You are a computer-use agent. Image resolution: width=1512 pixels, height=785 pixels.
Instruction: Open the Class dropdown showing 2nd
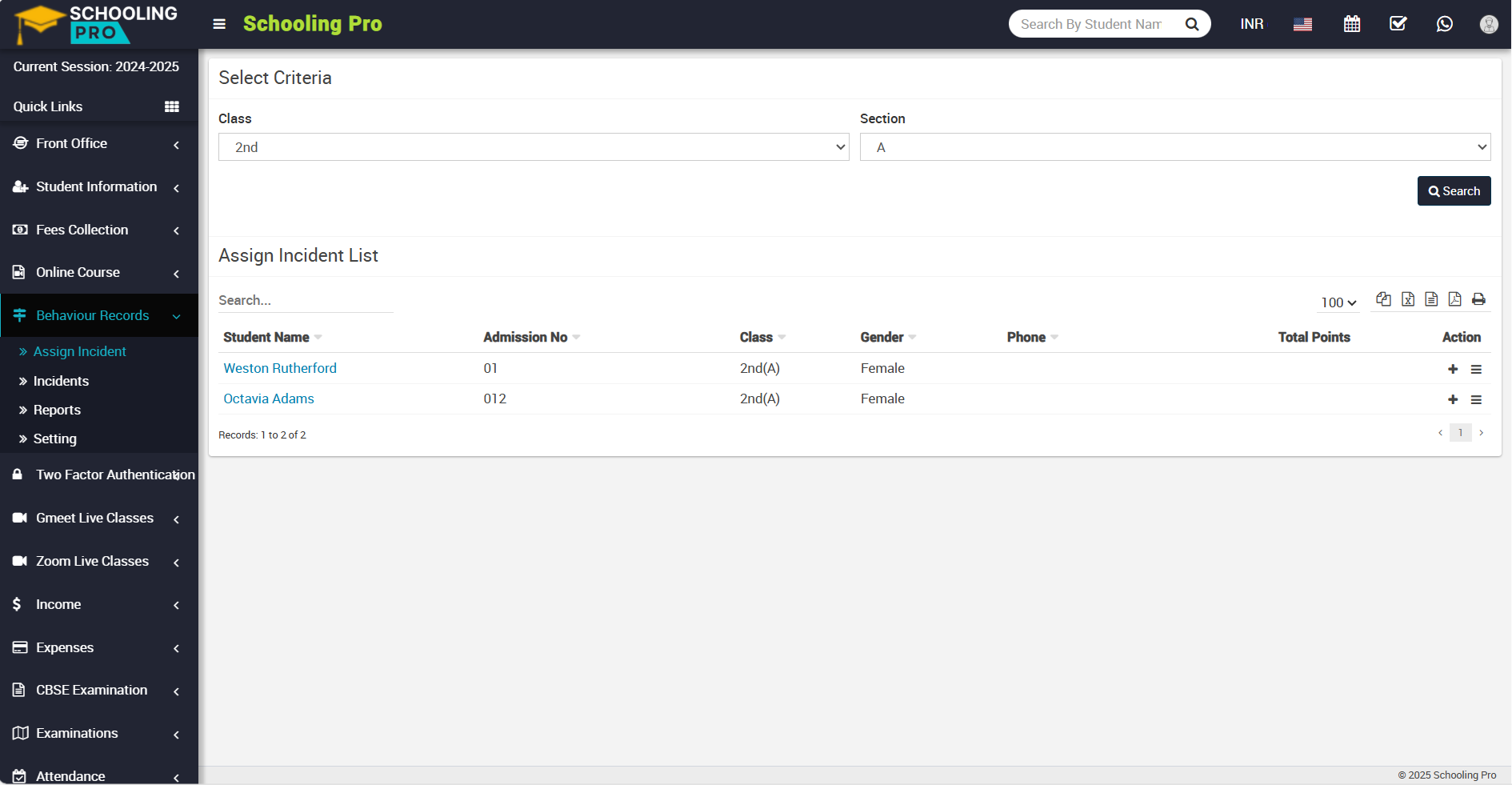[534, 147]
